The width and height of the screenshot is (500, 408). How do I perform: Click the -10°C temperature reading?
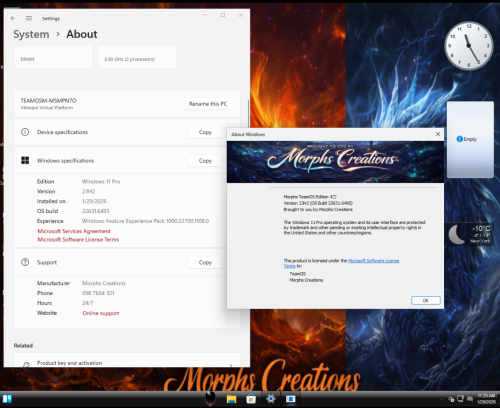point(481,229)
